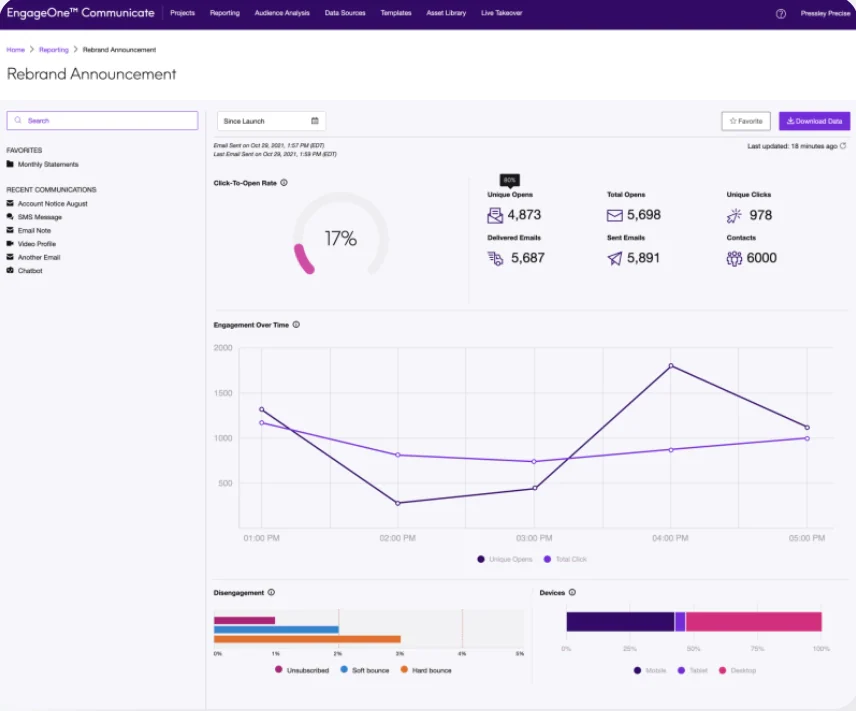Image resolution: width=856 pixels, height=711 pixels.
Task: Click the Sent Emails paper plane icon
Action: [x=615, y=258]
